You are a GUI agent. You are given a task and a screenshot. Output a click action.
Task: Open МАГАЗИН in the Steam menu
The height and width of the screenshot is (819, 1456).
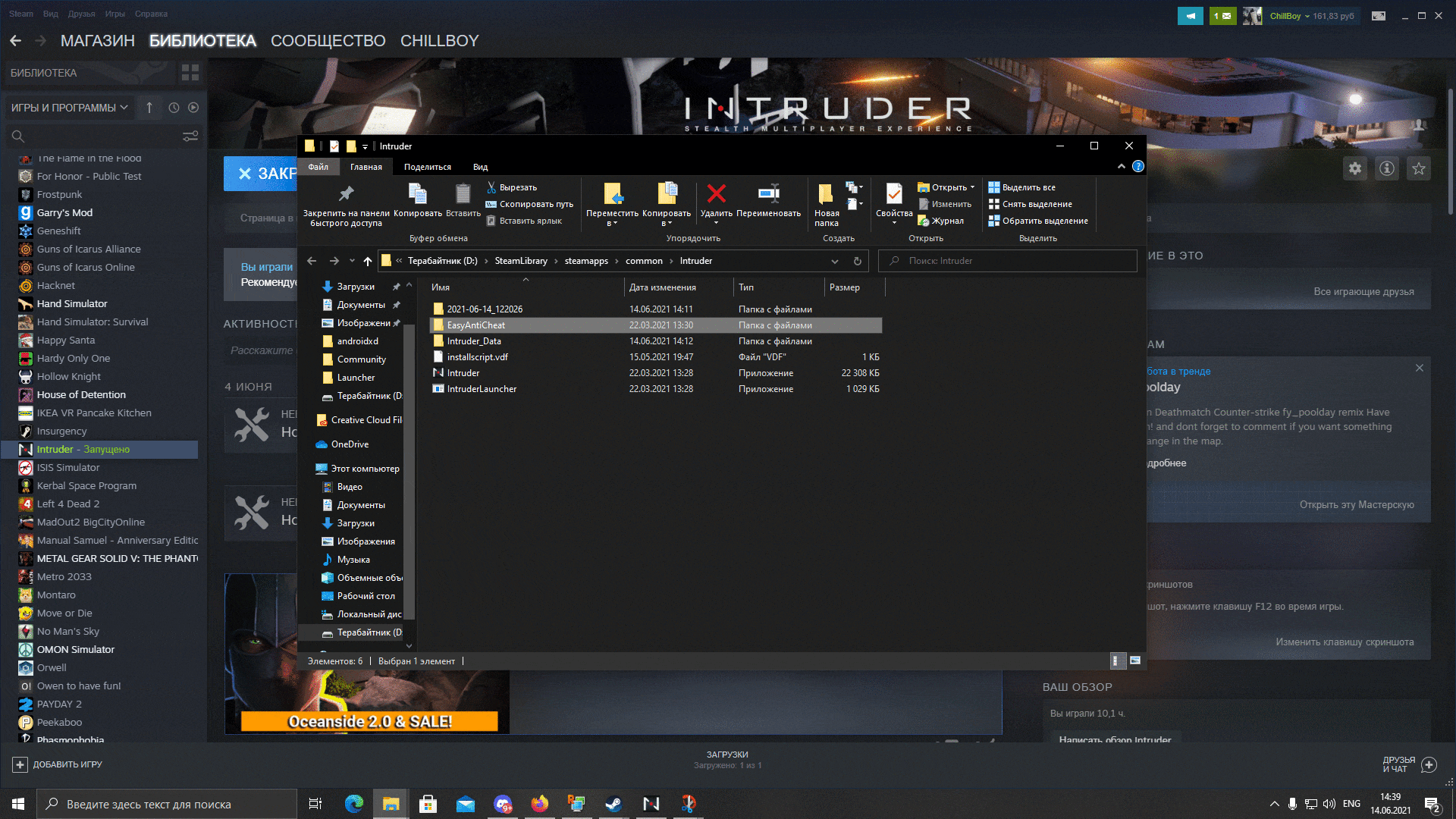coord(97,40)
